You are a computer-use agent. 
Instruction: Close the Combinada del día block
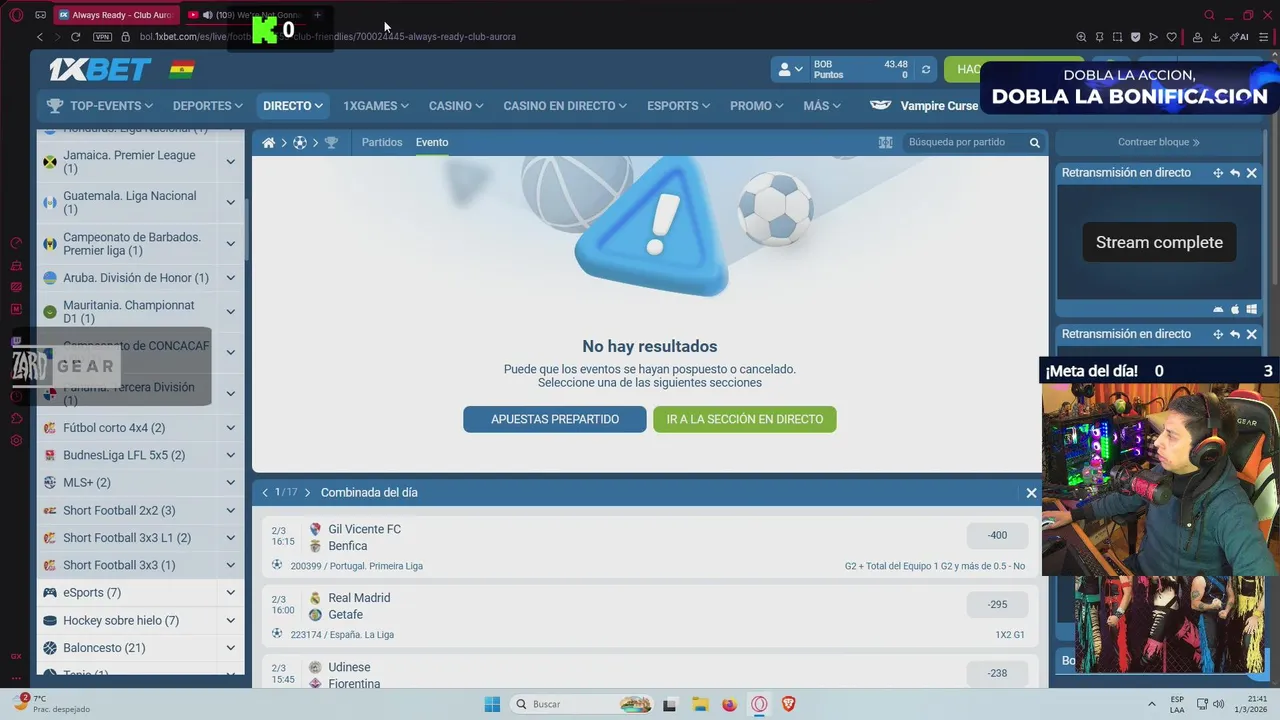click(1031, 493)
